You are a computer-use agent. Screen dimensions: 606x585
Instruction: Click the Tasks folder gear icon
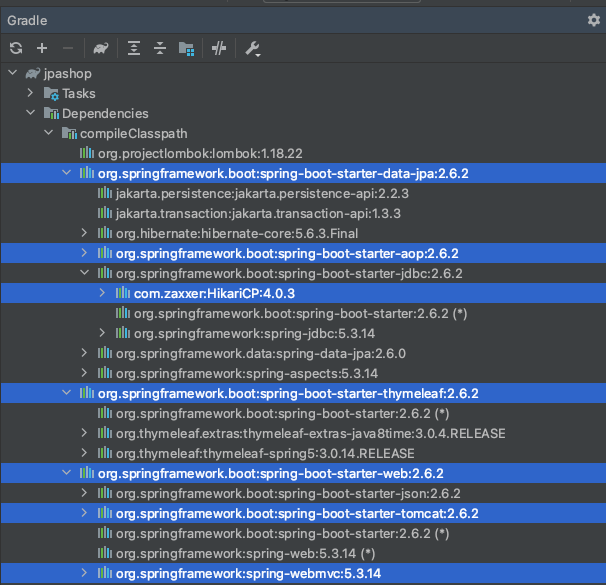tap(51, 94)
